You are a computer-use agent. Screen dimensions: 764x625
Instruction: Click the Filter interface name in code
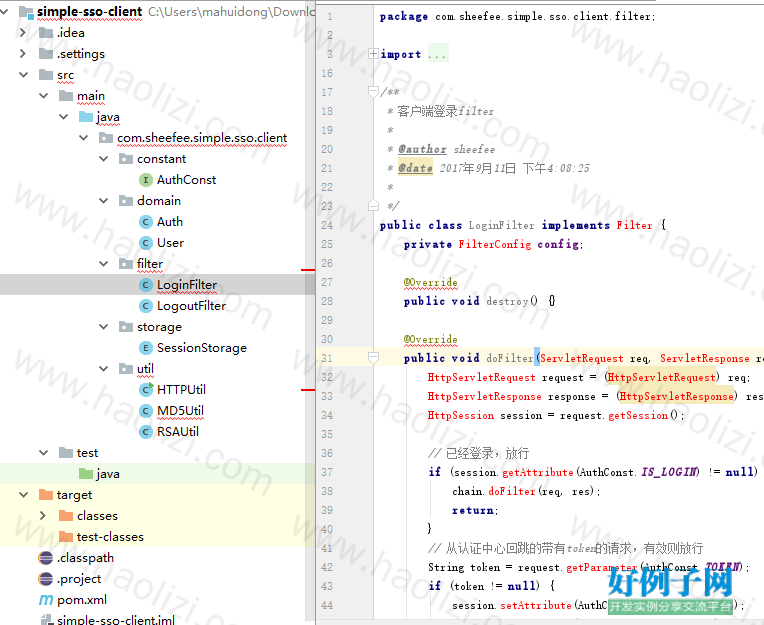(x=634, y=225)
